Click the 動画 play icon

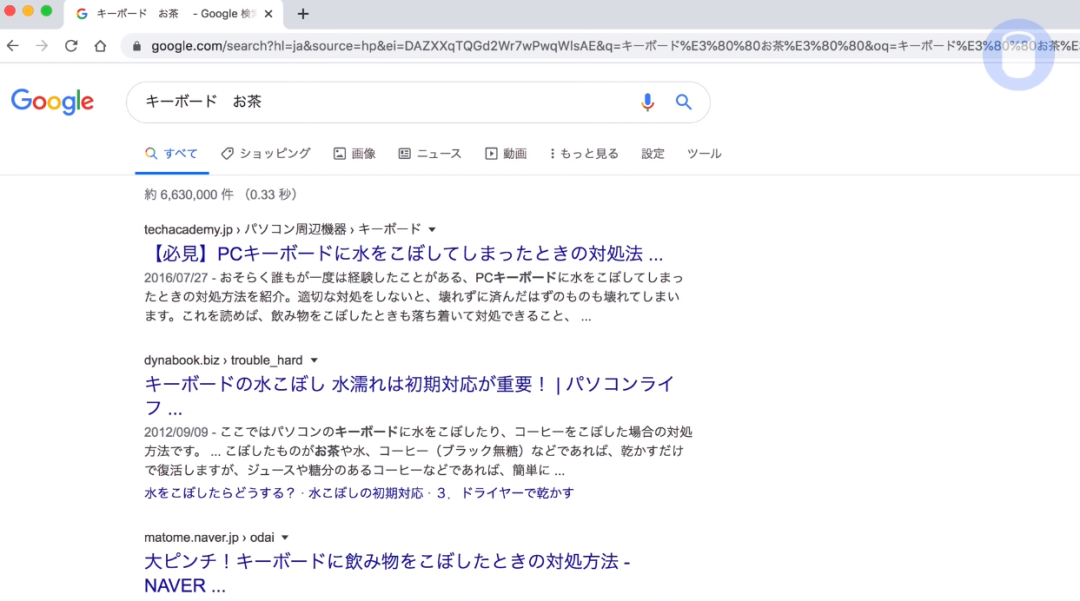(491, 154)
